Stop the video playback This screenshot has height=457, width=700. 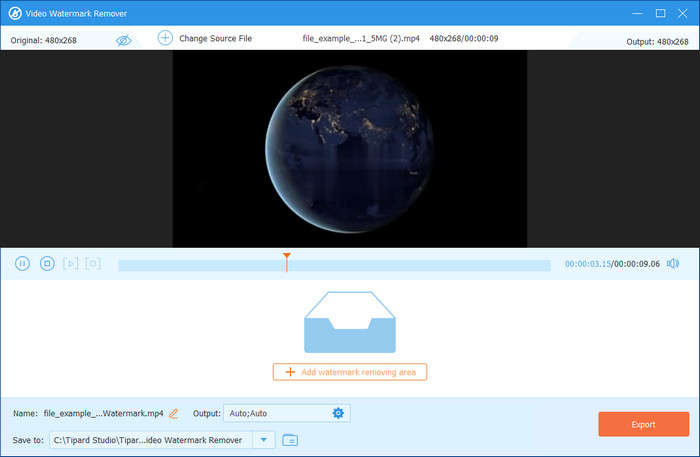(x=47, y=263)
